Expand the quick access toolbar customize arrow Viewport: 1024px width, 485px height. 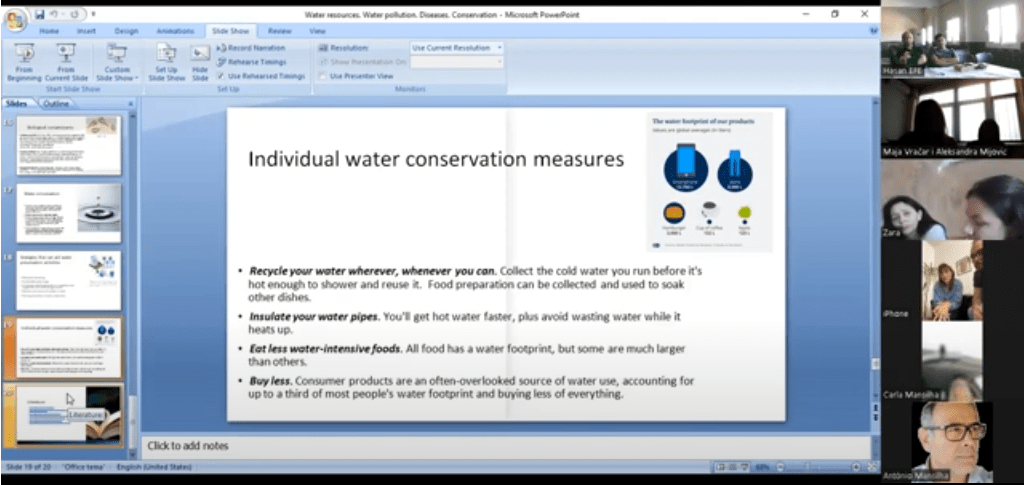tap(93, 15)
